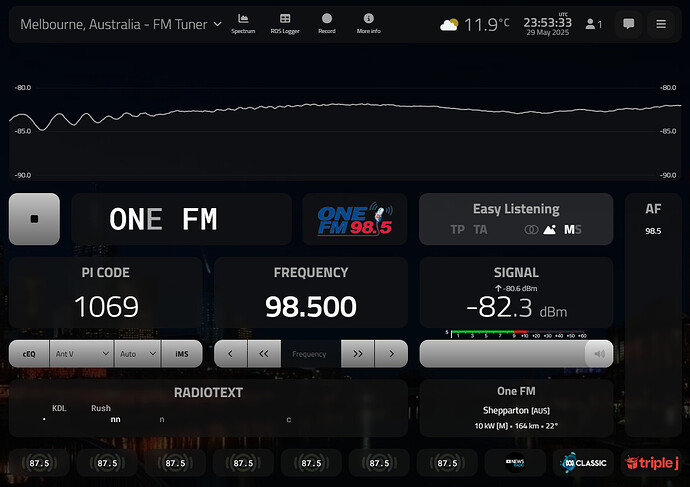The width and height of the screenshot is (690, 487).
Task: Mute audio with the speaker icon
Action: 599,354
